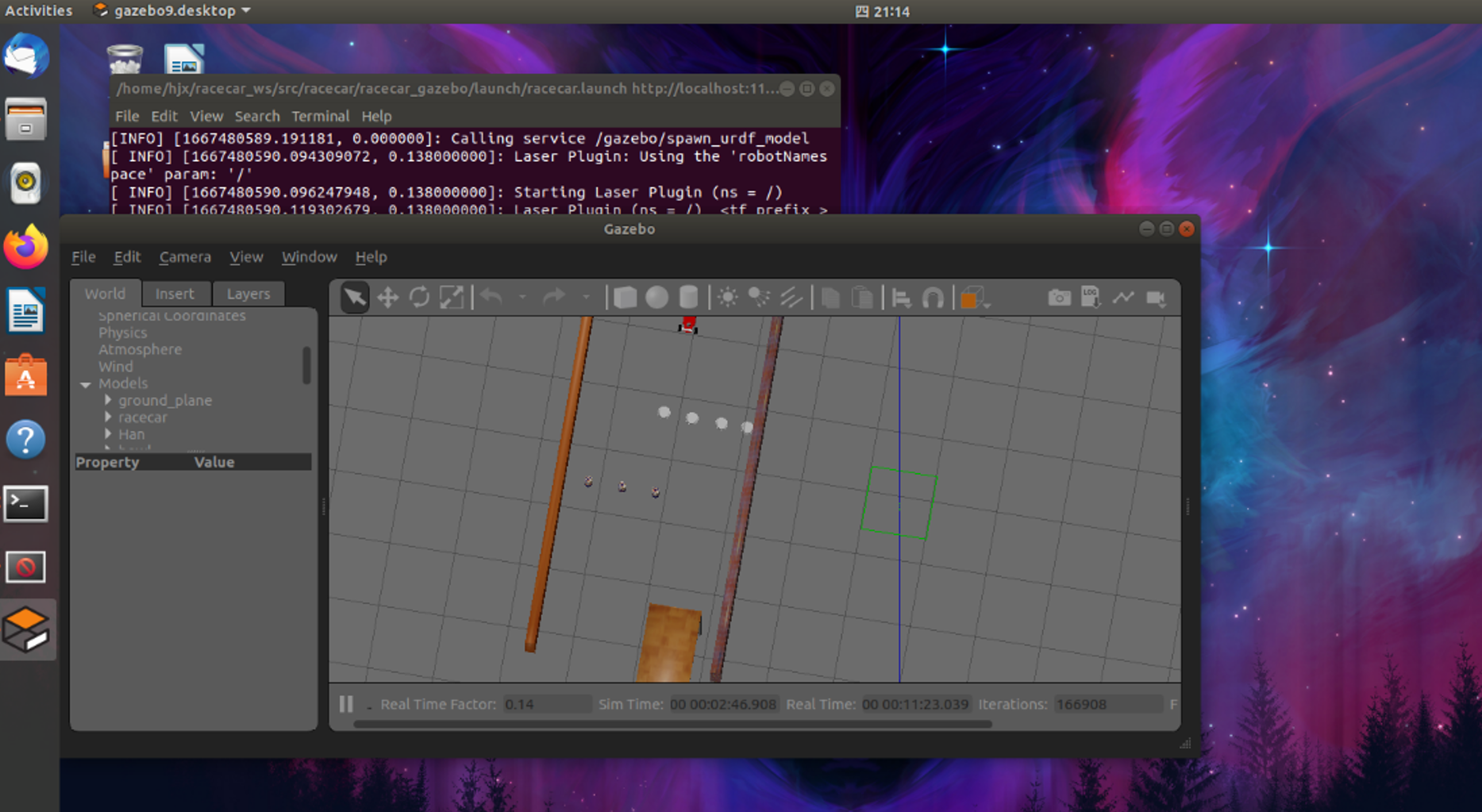Open the gazebo9.desktop app menu
1482x812 pixels.
(x=171, y=10)
